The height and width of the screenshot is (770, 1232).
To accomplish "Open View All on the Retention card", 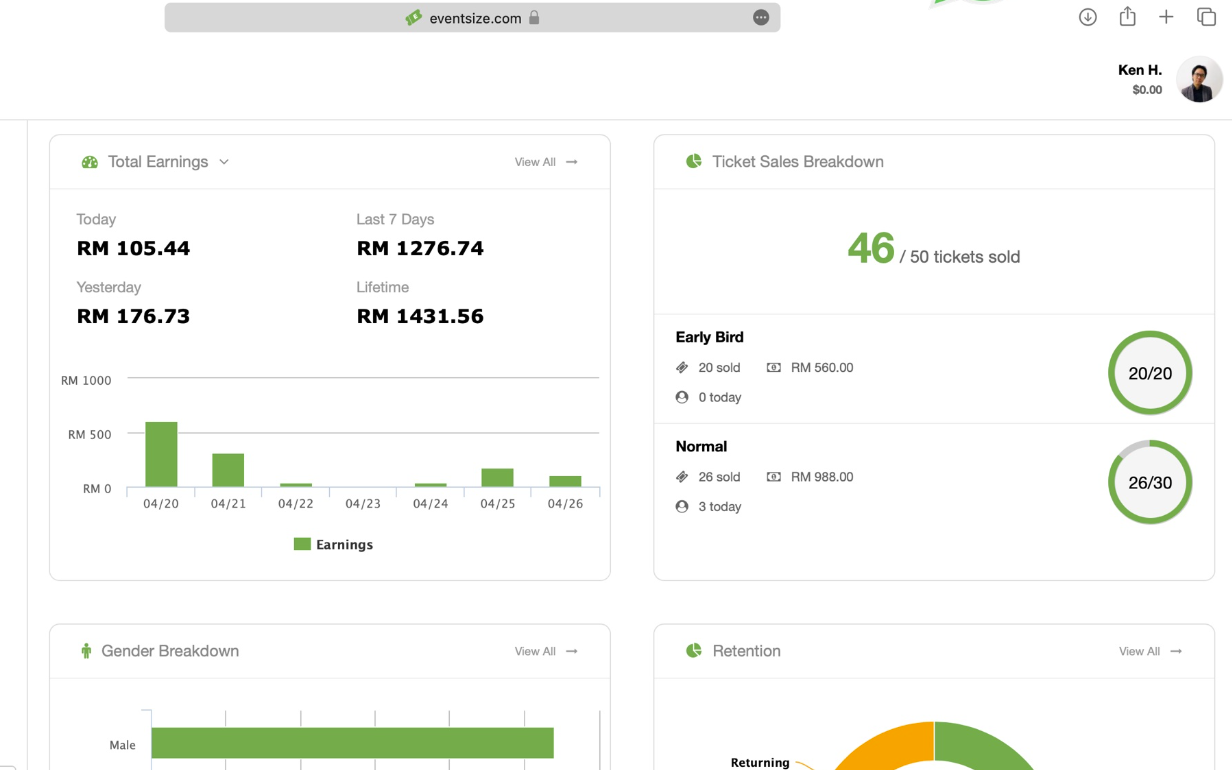I will (x=1148, y=651).
